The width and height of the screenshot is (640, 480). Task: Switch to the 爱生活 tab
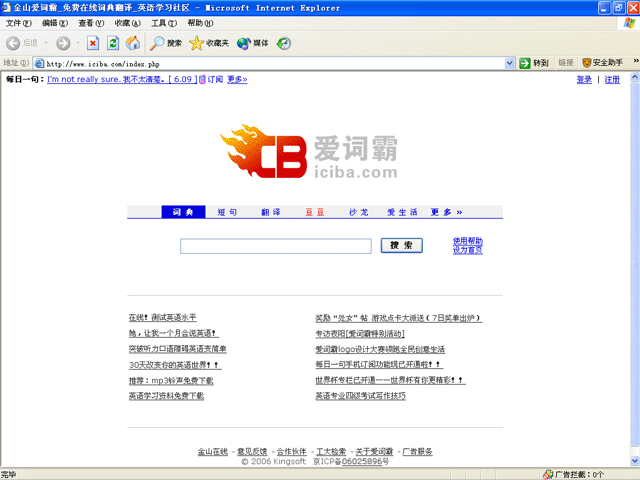tap(402, 212)
